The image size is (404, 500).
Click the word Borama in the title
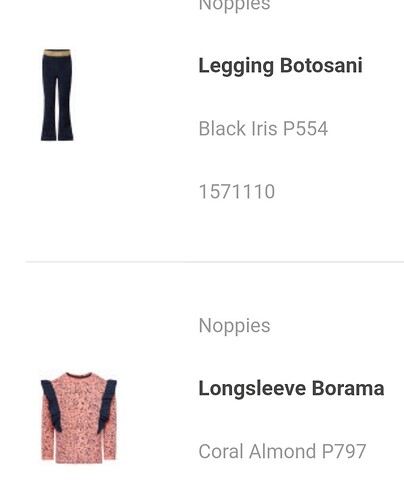tap(348, 388)
